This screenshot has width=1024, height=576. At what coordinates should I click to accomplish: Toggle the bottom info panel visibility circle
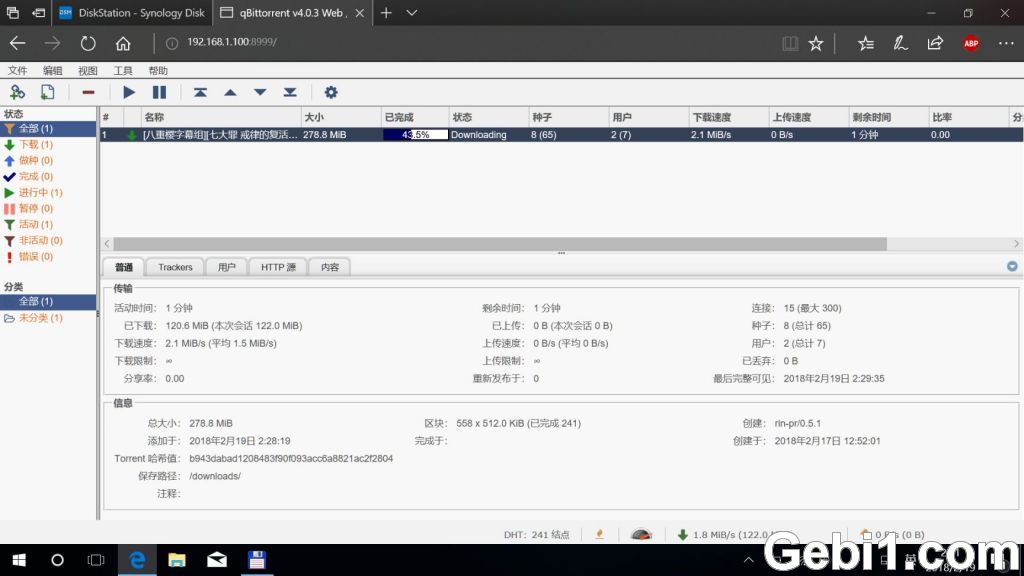[x=1011, y=266]
